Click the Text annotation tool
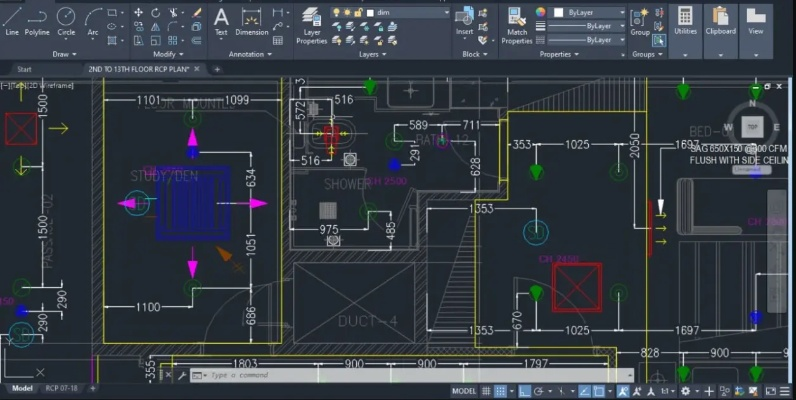This screenshot has width=796, height=400. pos(221,19)
